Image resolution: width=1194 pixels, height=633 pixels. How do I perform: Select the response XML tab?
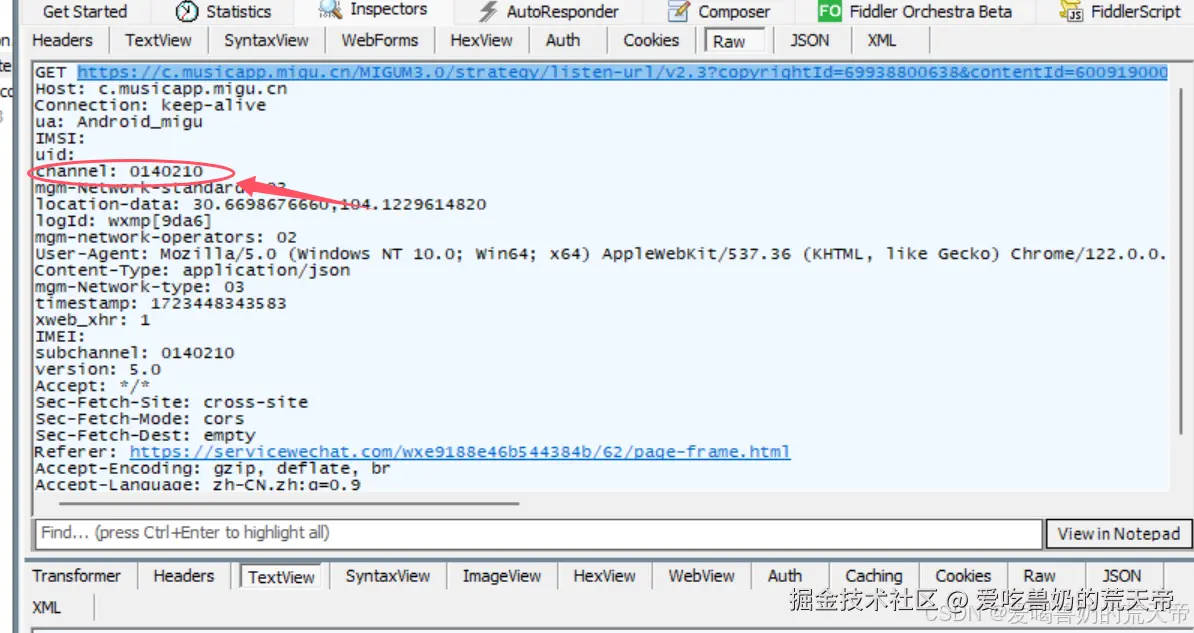point(46,608)
